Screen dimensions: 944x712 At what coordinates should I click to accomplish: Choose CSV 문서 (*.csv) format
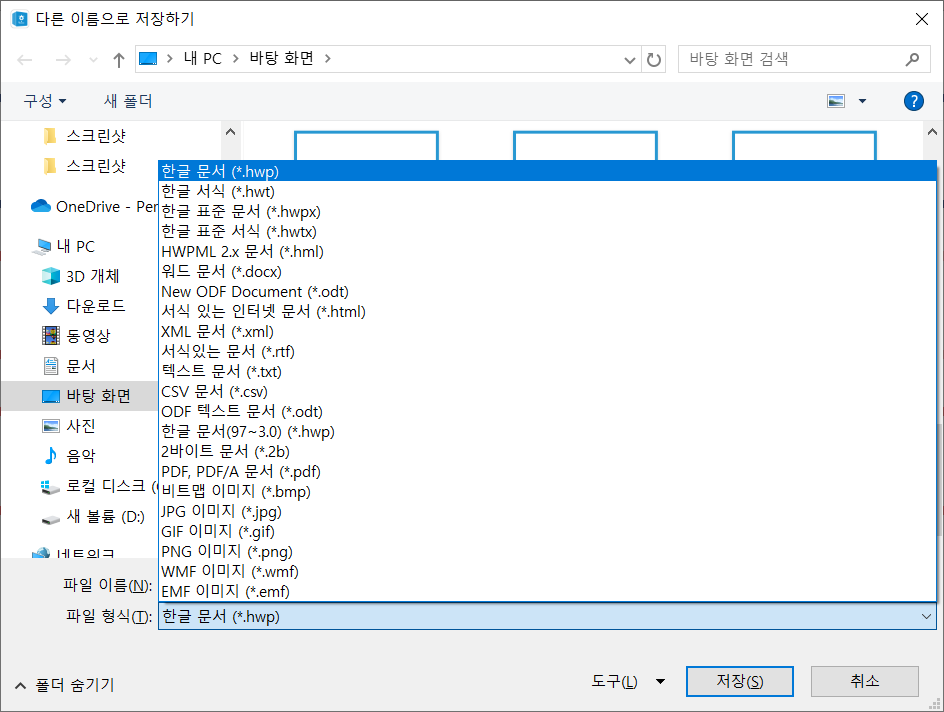[x=547, y=391]
